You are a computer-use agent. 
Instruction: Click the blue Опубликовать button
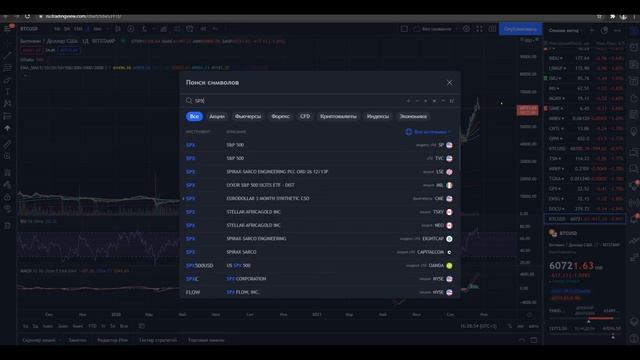pos(520,29)
